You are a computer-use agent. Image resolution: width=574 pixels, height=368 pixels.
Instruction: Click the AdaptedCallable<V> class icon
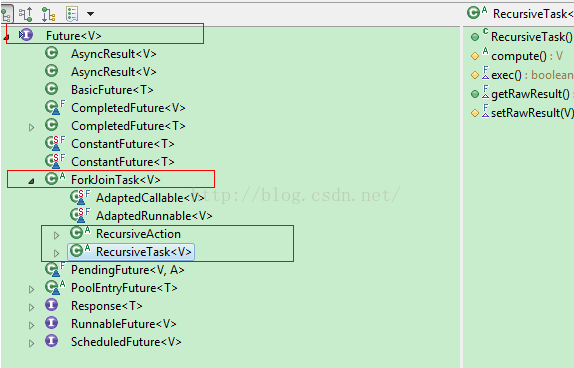[x=80, y=197]
